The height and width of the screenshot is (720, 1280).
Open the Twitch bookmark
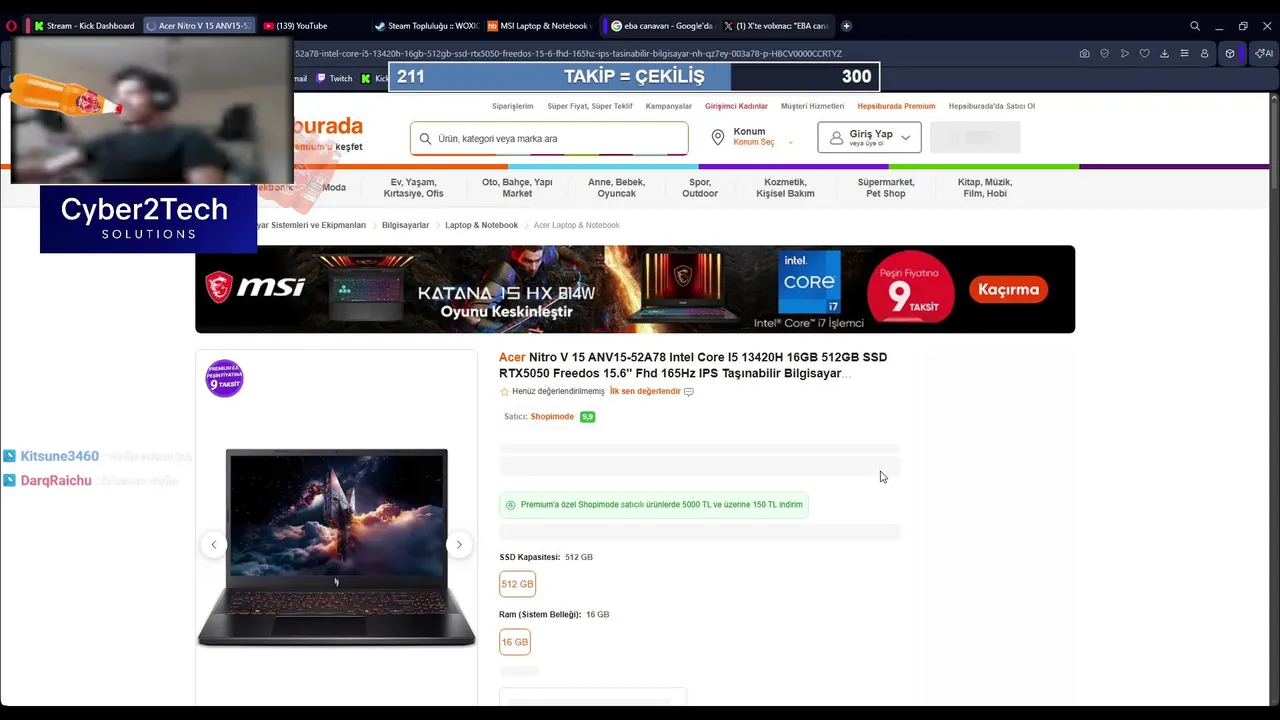[335, 78]
